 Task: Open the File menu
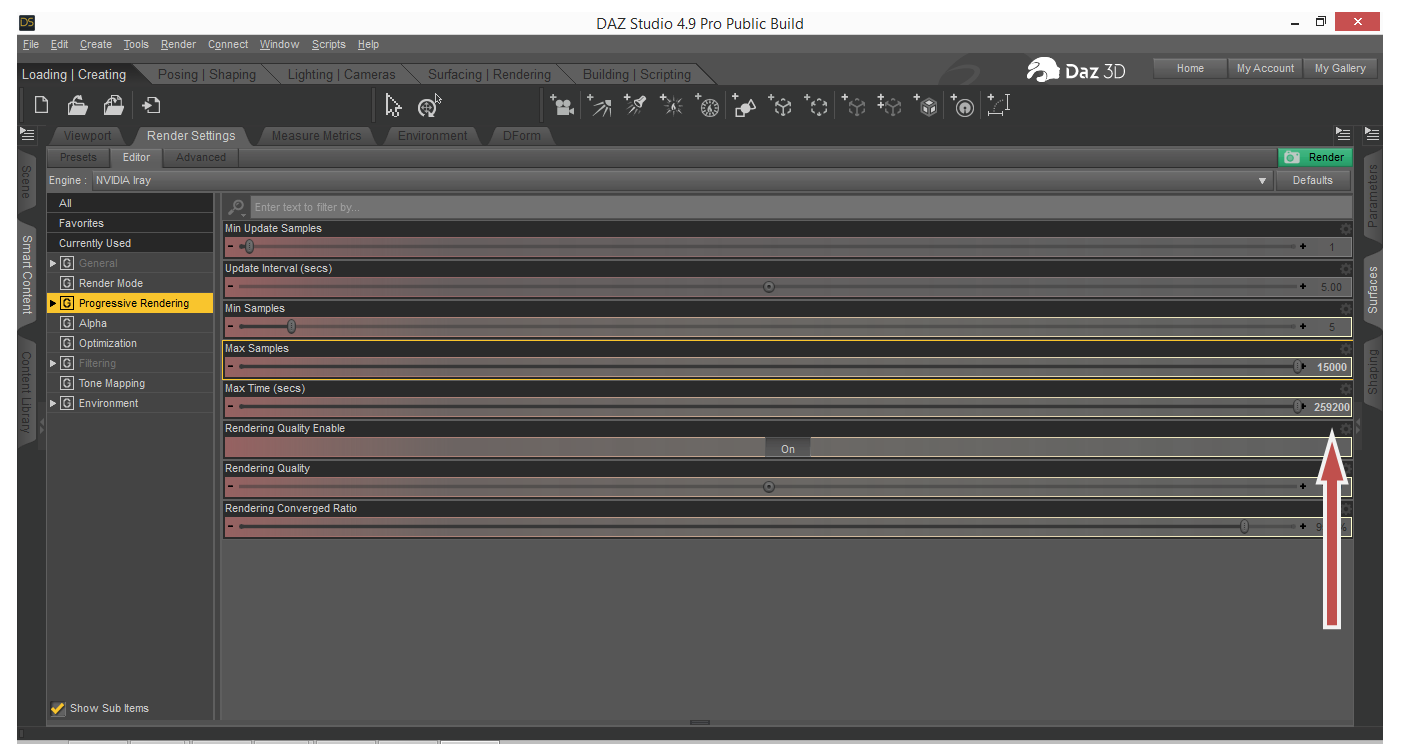coord(30,44)
